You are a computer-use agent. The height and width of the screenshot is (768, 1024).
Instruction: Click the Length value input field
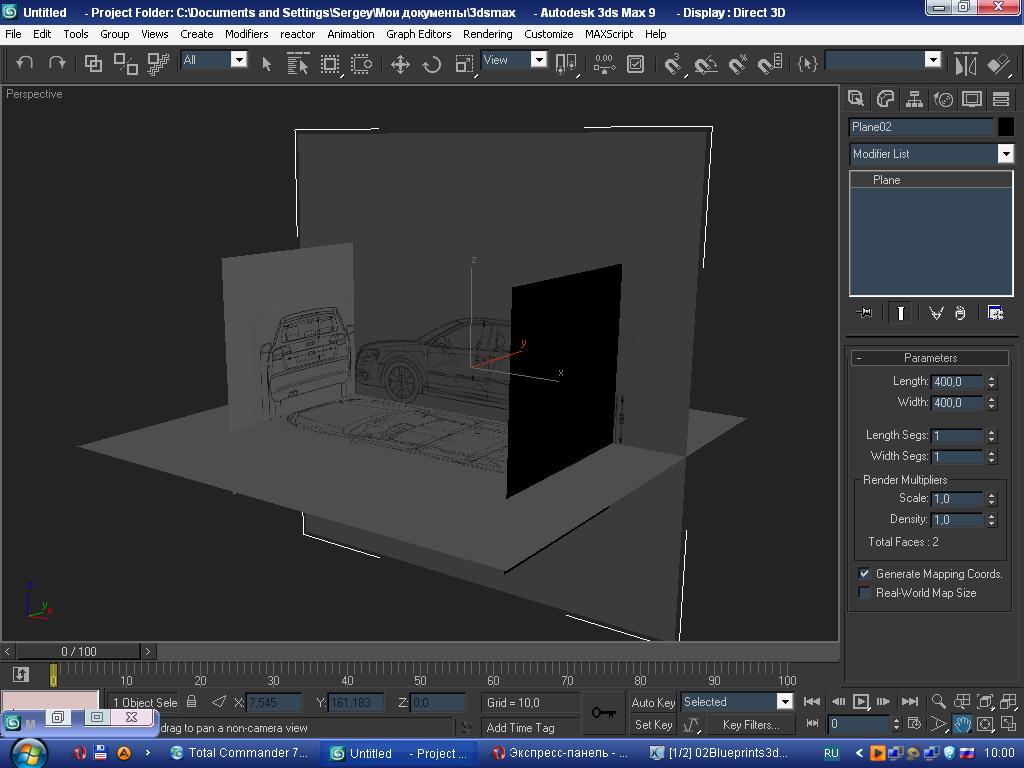tap(956, 382)
